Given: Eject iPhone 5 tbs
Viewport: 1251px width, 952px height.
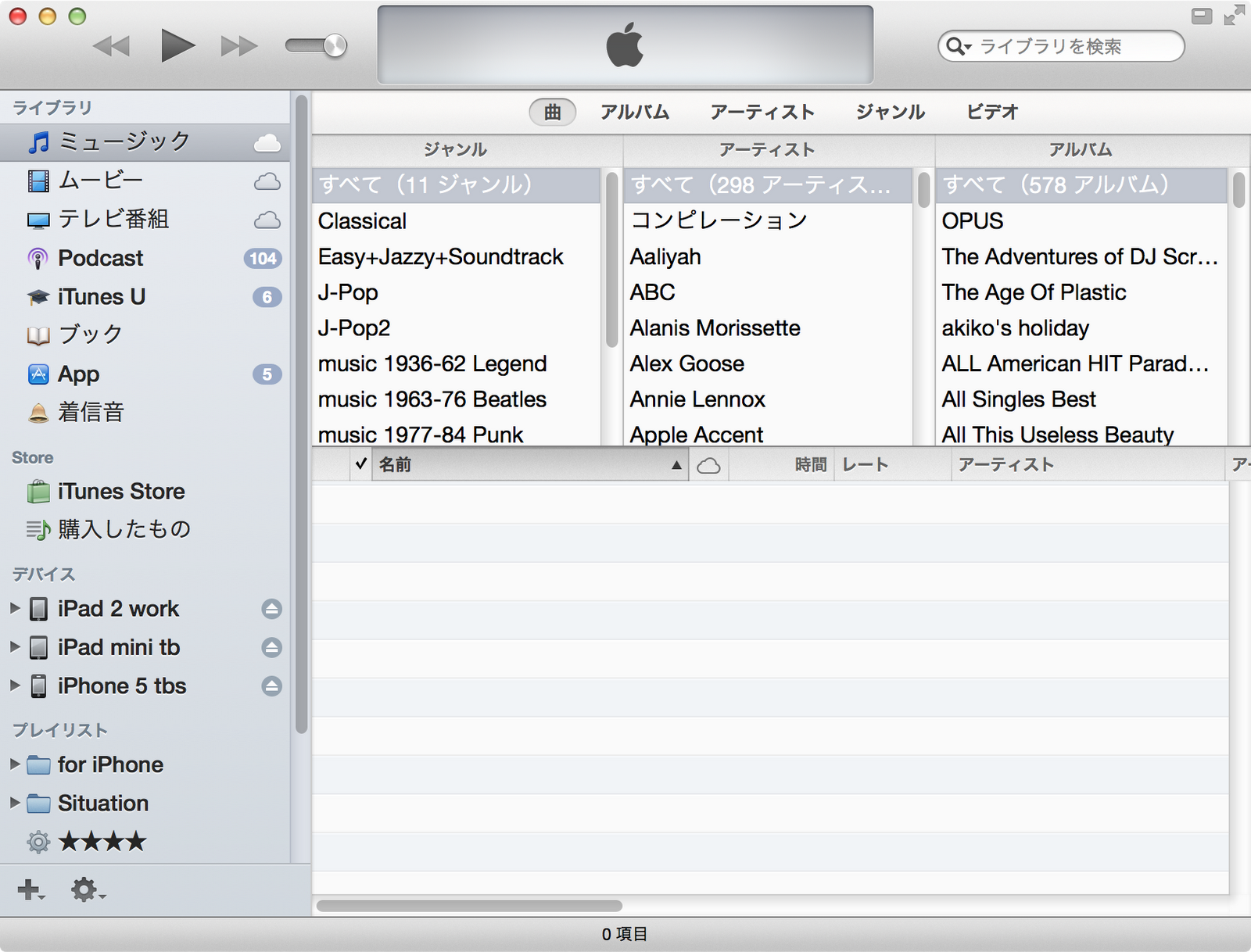Looking at the screenshot, I should (x=271, y=686).
